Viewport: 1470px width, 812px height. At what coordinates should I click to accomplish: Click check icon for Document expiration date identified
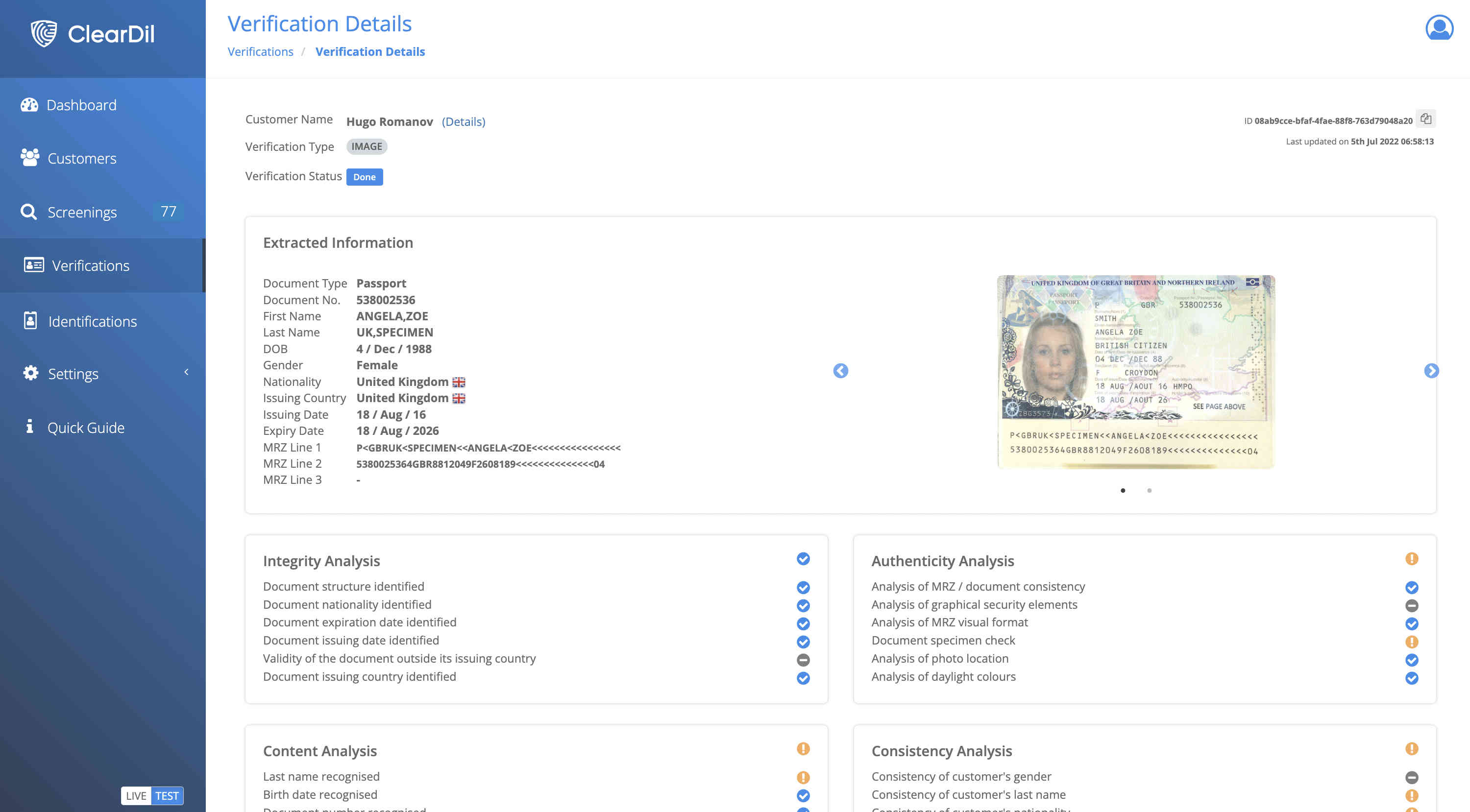pyautogui.click(x=803, y=624)
